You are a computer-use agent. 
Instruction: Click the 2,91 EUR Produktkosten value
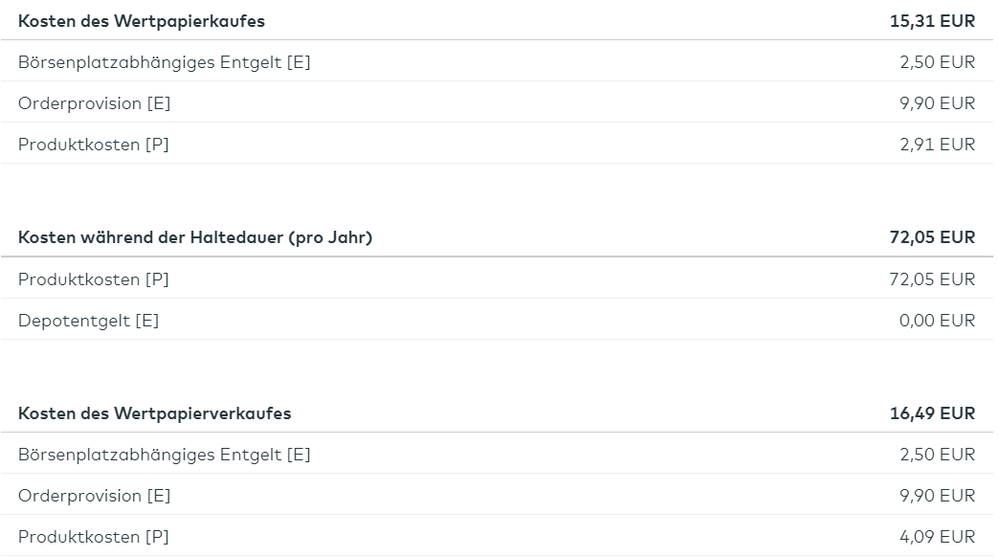pyautogui.click(x=937, y=144)
